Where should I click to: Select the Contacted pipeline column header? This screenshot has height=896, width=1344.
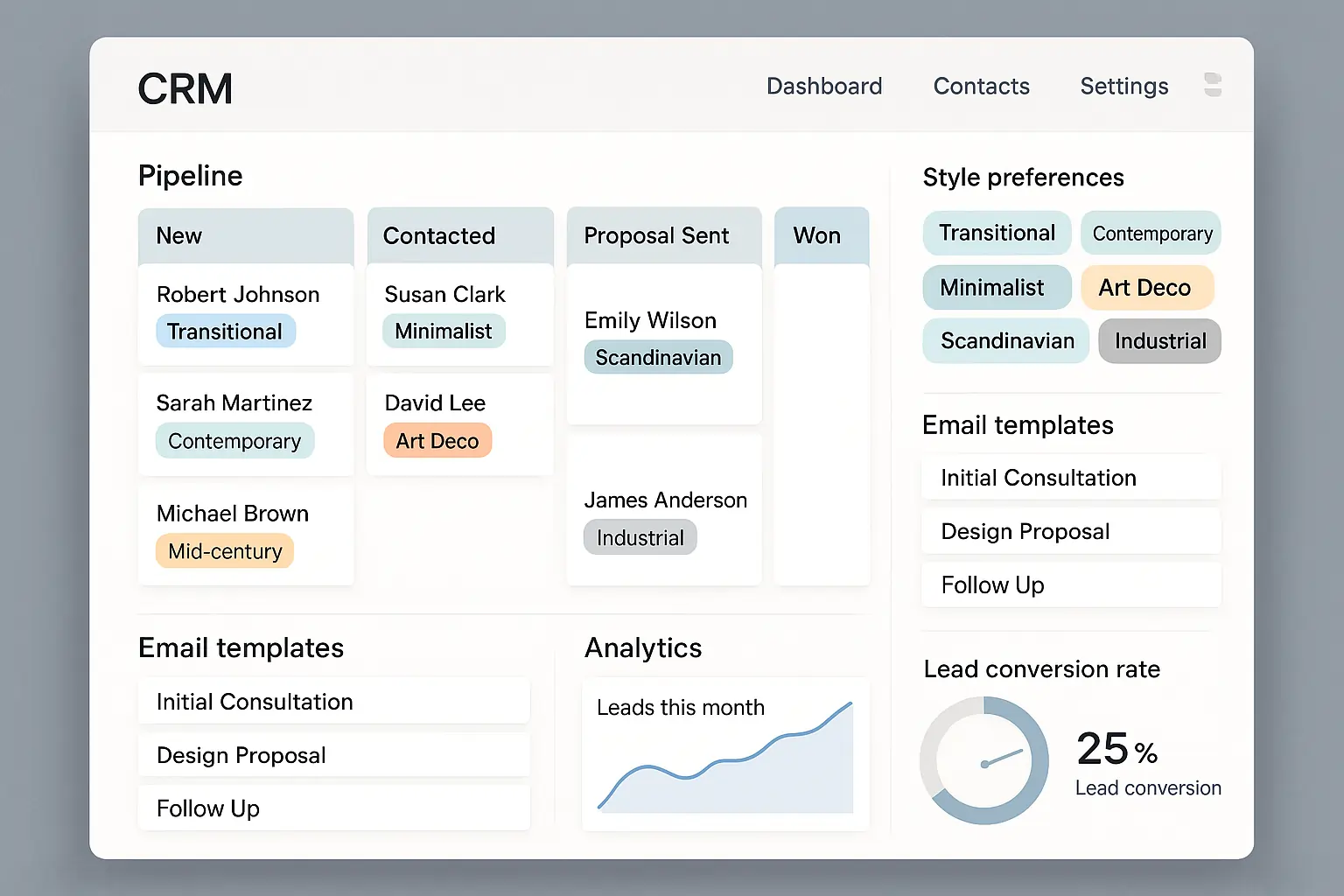point(460,235)
